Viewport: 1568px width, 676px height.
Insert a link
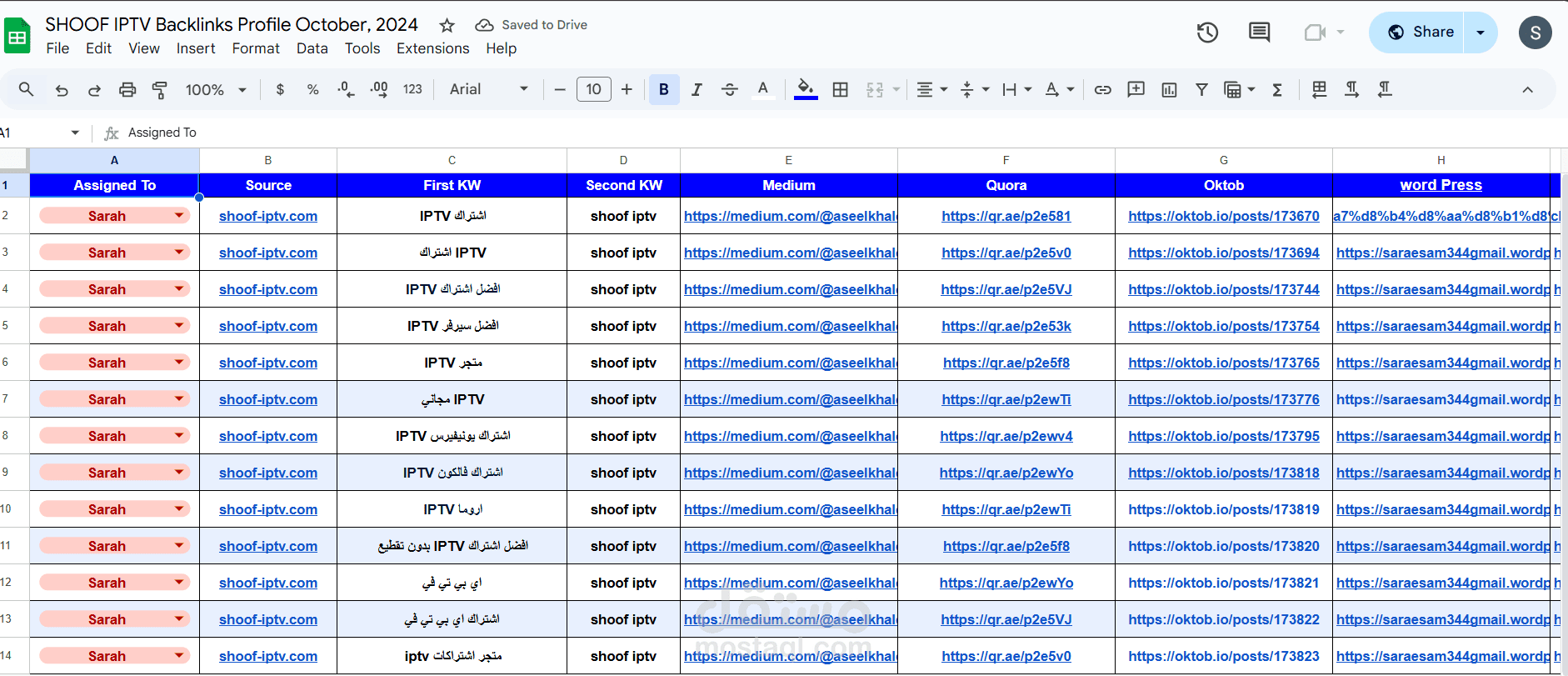(x=1103, y=89)
